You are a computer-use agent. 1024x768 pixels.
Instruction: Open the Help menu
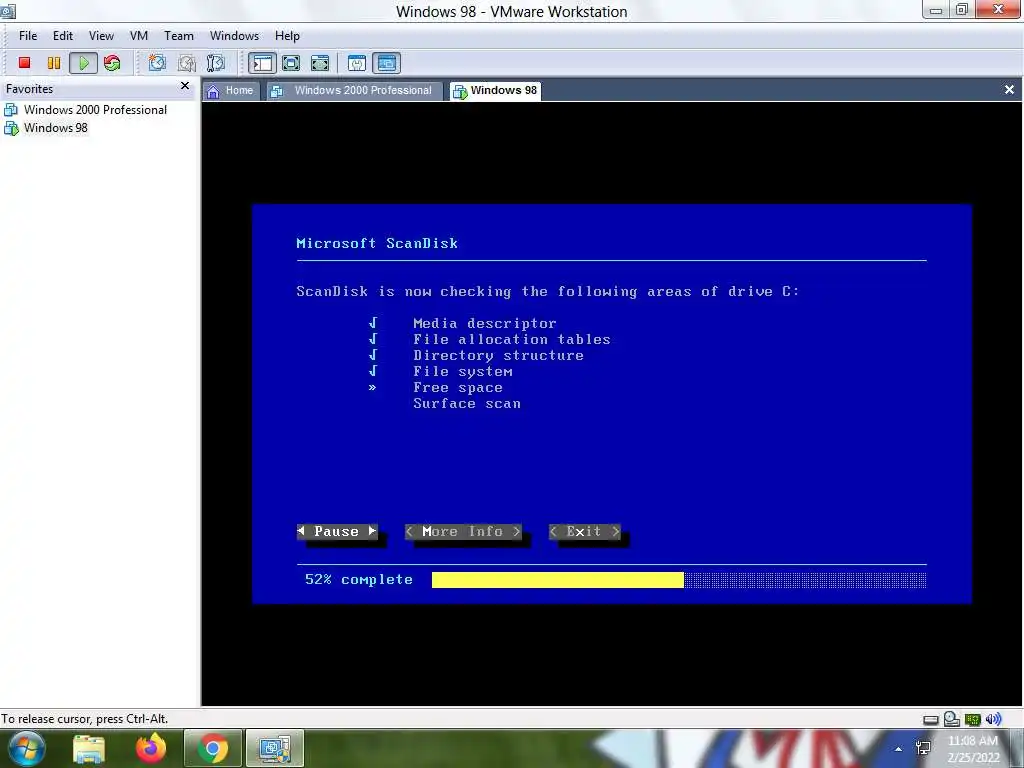[x=287, y=36]
